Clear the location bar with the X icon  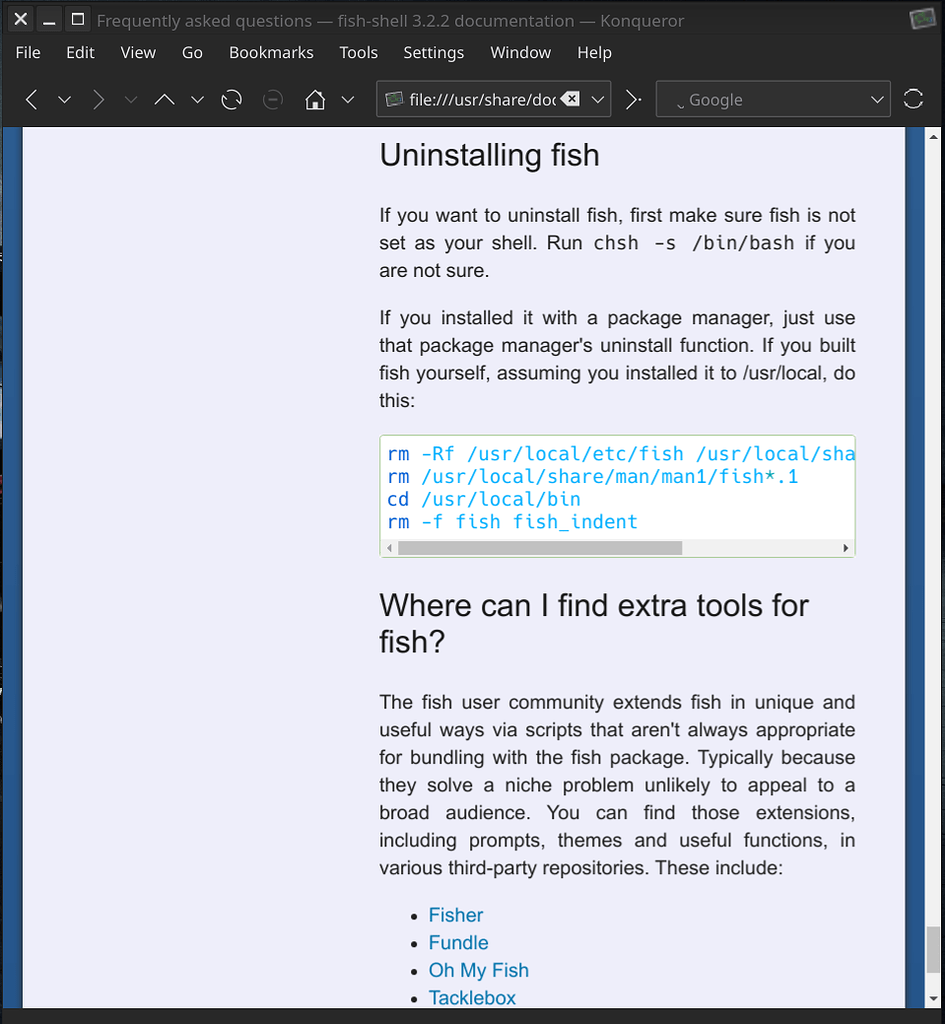(x=570, y=99)
